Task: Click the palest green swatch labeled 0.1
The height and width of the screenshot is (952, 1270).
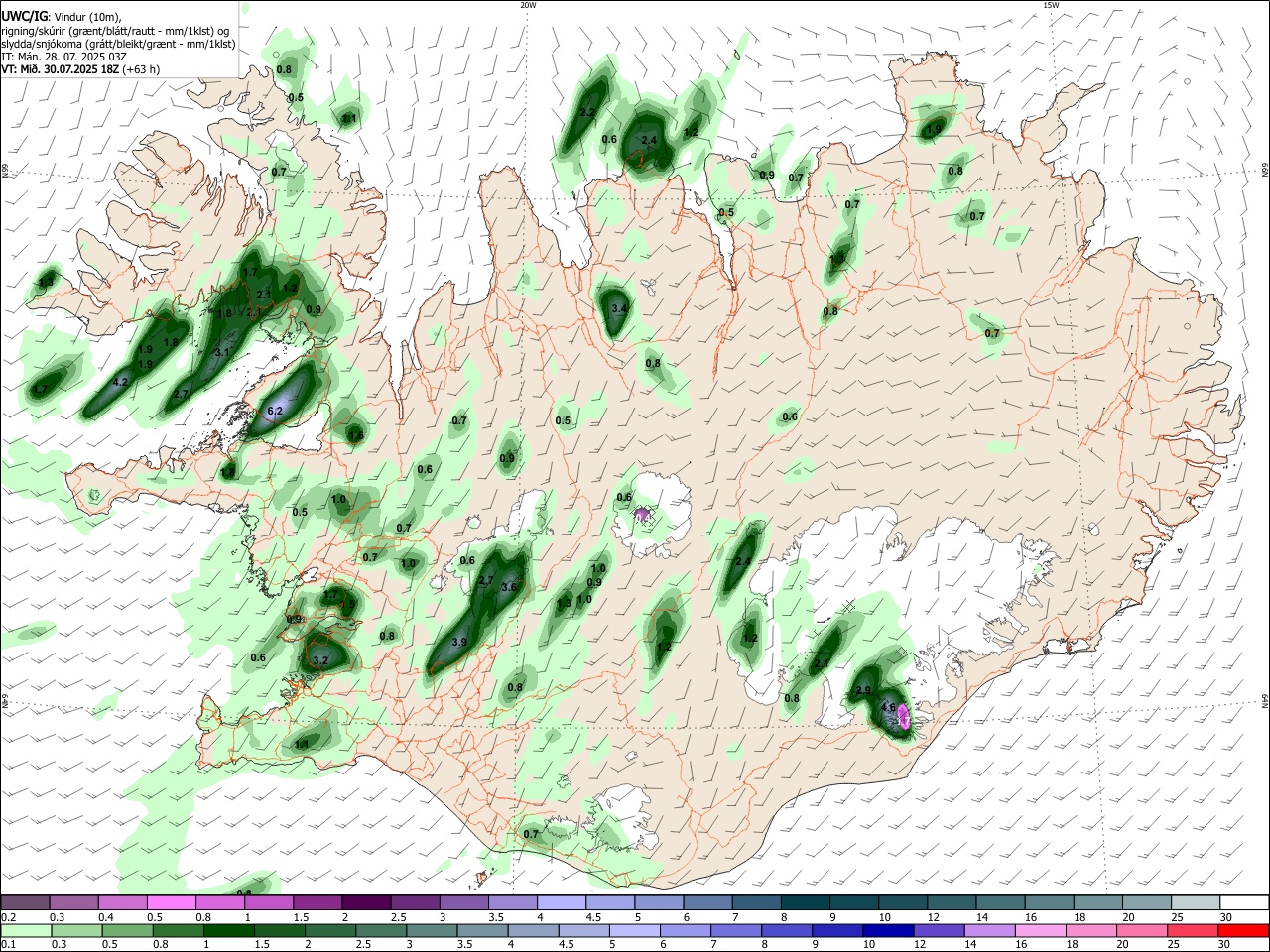Action: coord(25,930)
